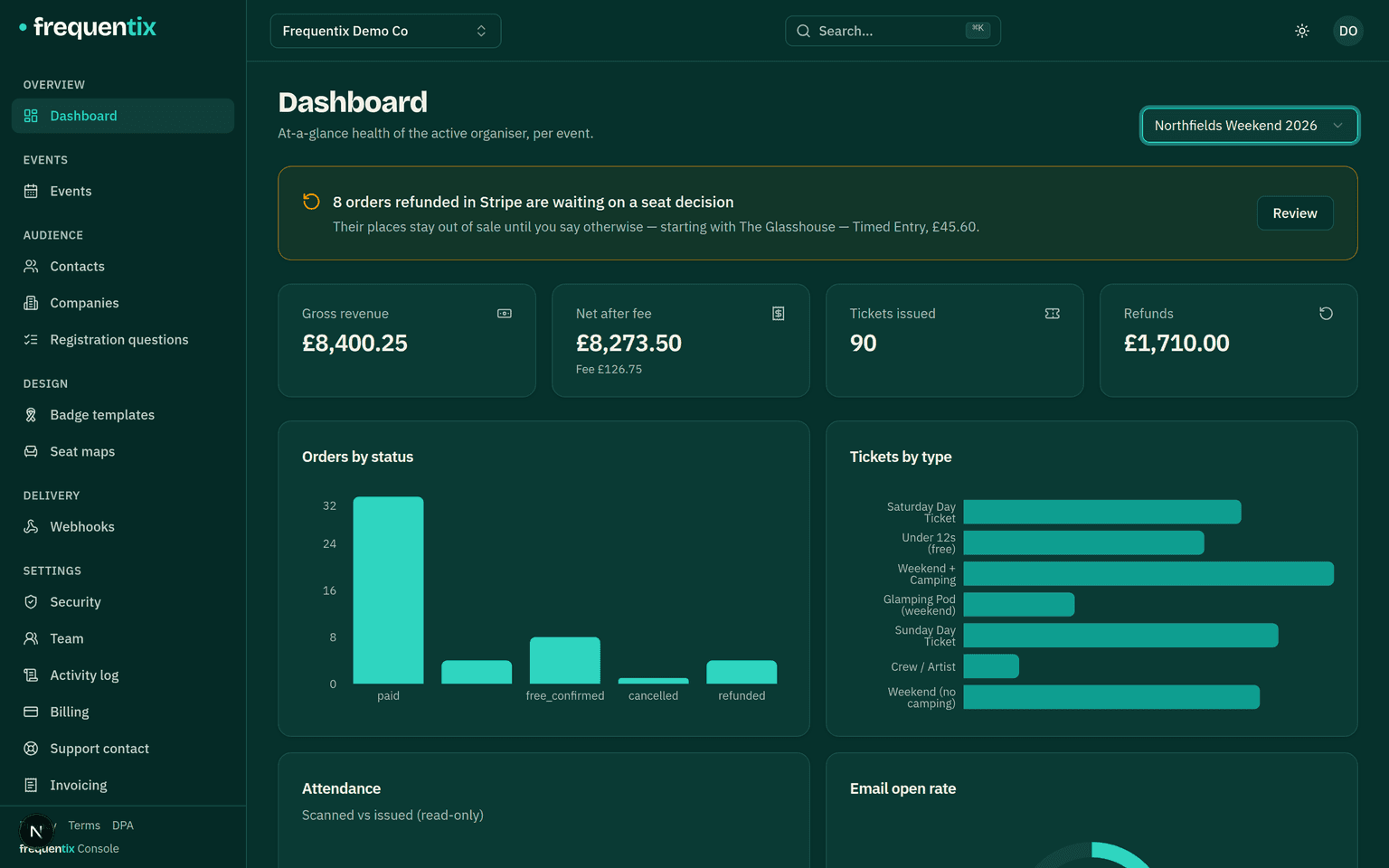Open Contacts in the sidebar

point(123,266)
